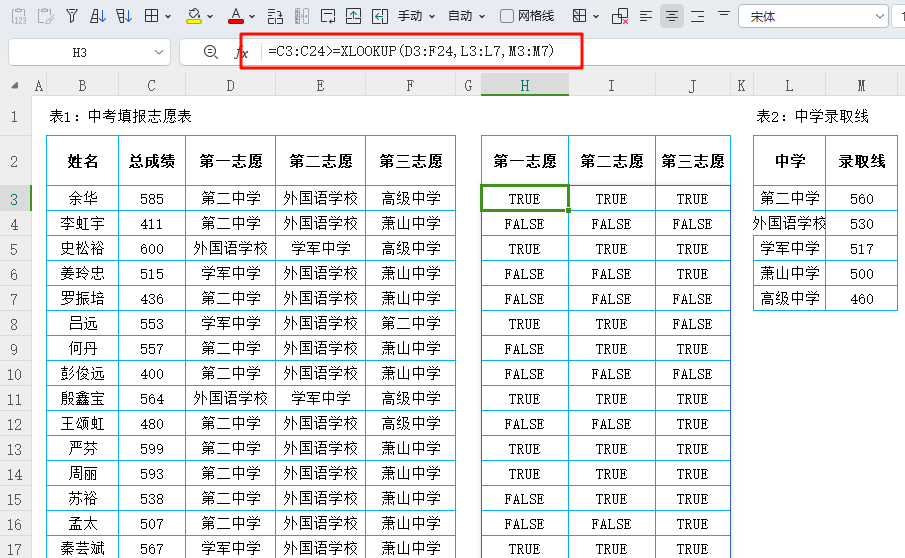Select the admission line cell 530
The height and width of the screenshot is (558, 905).
pos(862,223)
